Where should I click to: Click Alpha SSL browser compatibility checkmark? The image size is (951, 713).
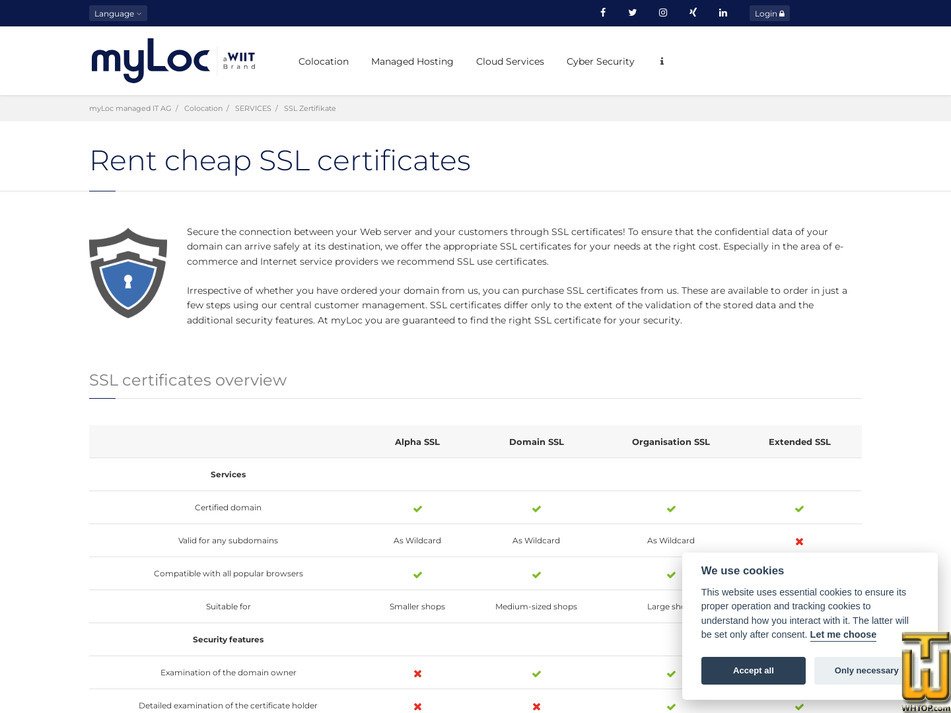point(417,574)
